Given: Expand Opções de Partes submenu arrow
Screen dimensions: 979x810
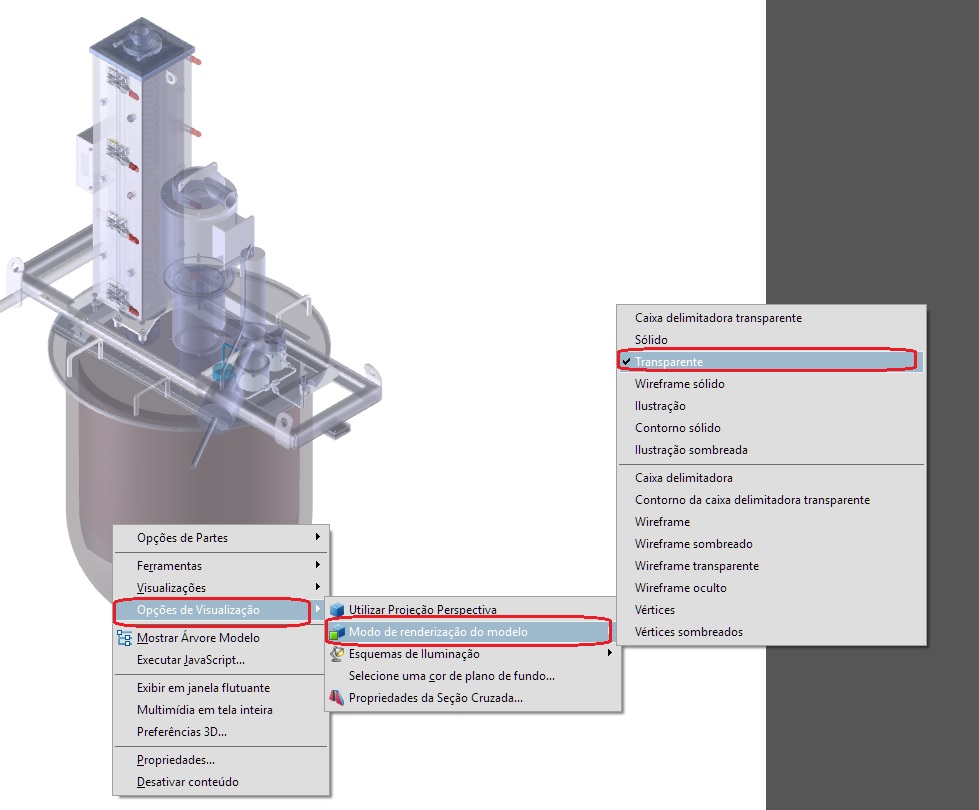Looking at the screenshot, I should point(318,537).
